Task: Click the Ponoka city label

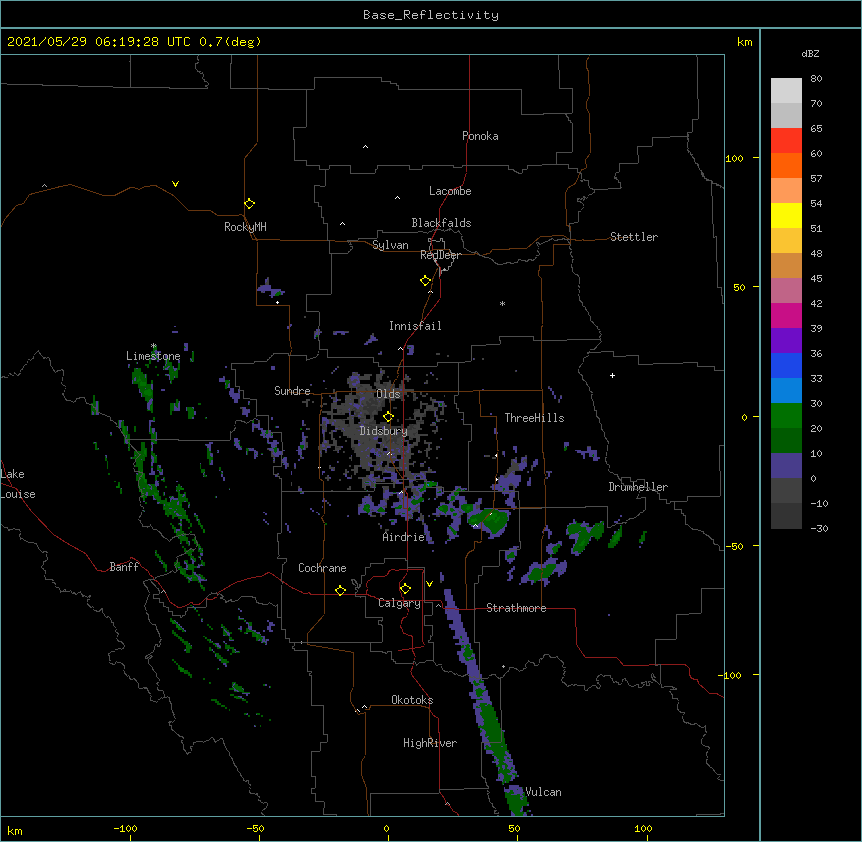Action: point(480,136)
